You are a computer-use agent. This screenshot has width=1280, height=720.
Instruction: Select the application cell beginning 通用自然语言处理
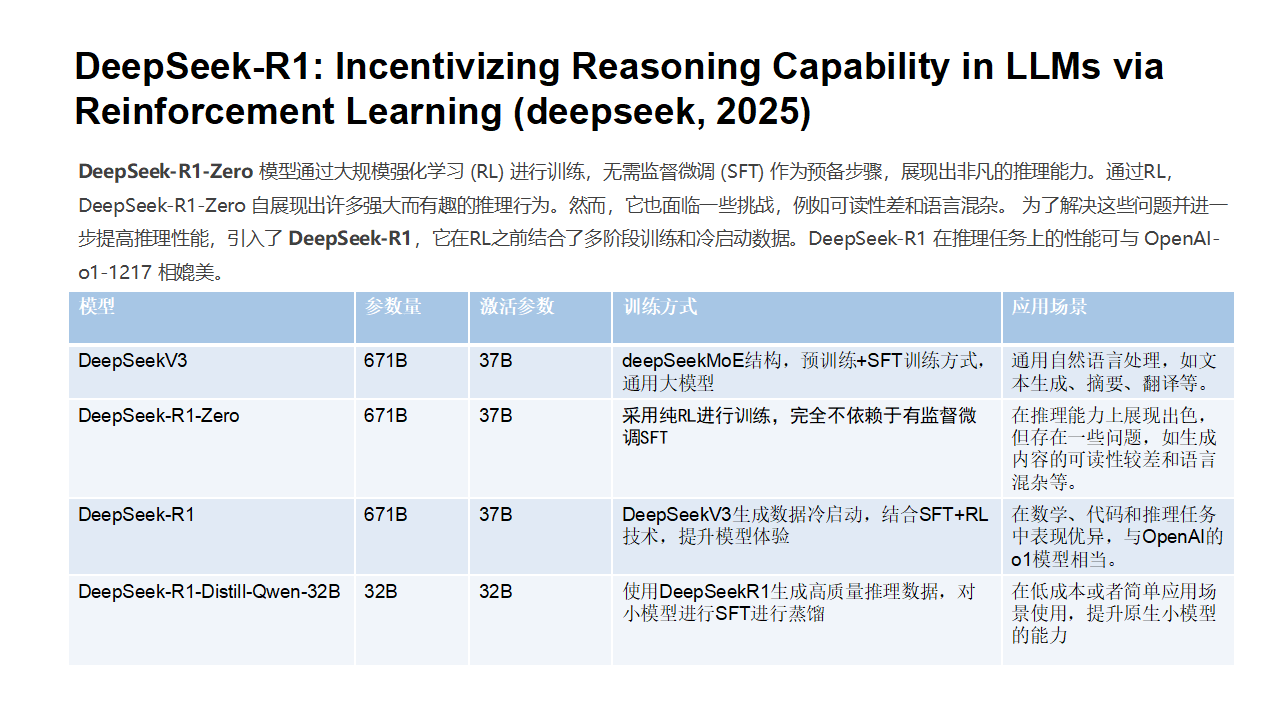tap(1118, 371)
